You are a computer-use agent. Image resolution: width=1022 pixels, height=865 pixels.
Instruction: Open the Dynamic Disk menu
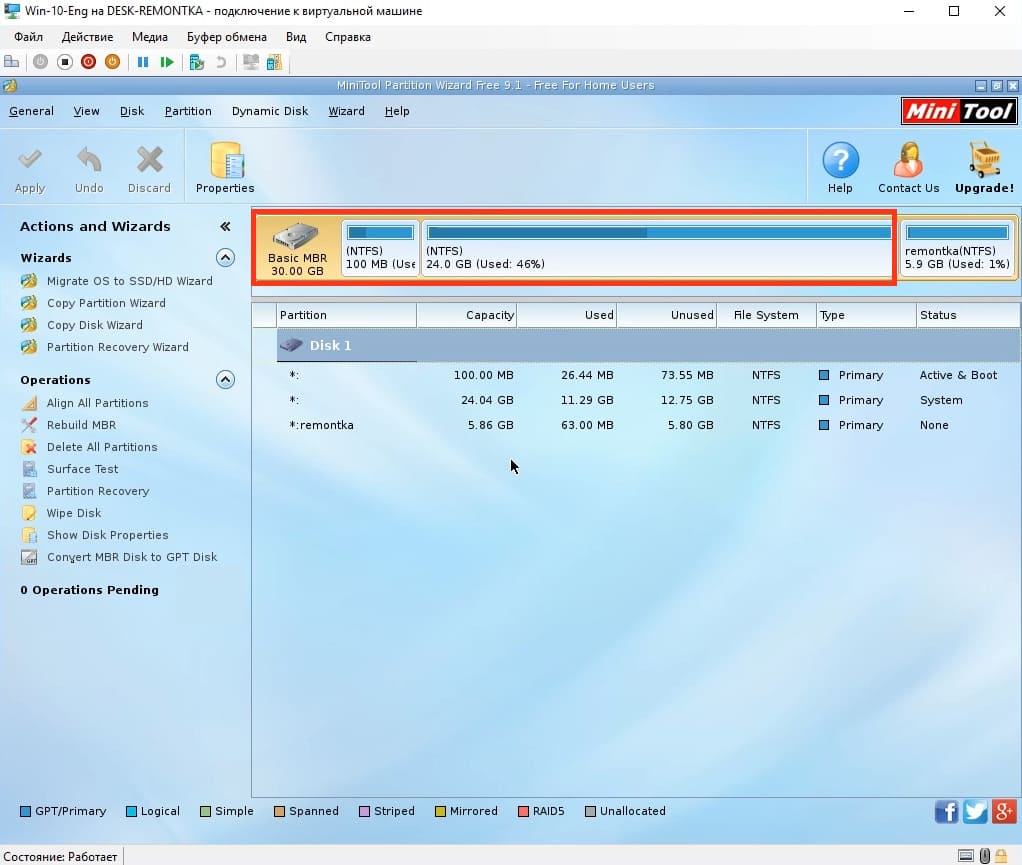[x=270, y=111]
